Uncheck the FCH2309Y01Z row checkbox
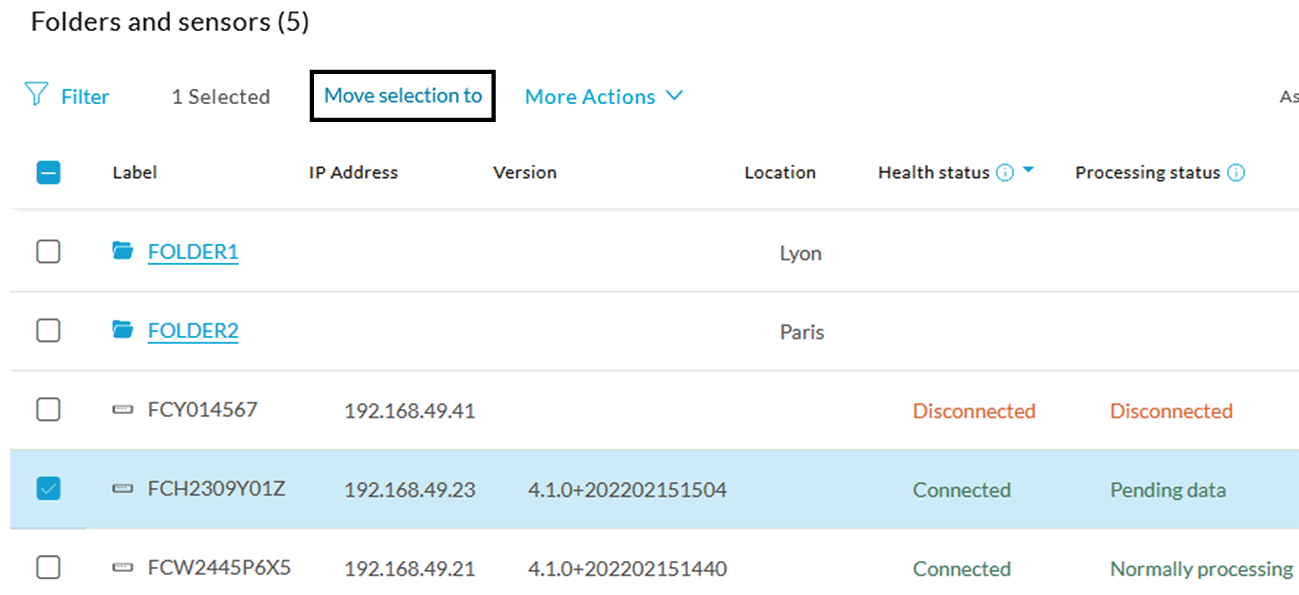 coord(48,488)
